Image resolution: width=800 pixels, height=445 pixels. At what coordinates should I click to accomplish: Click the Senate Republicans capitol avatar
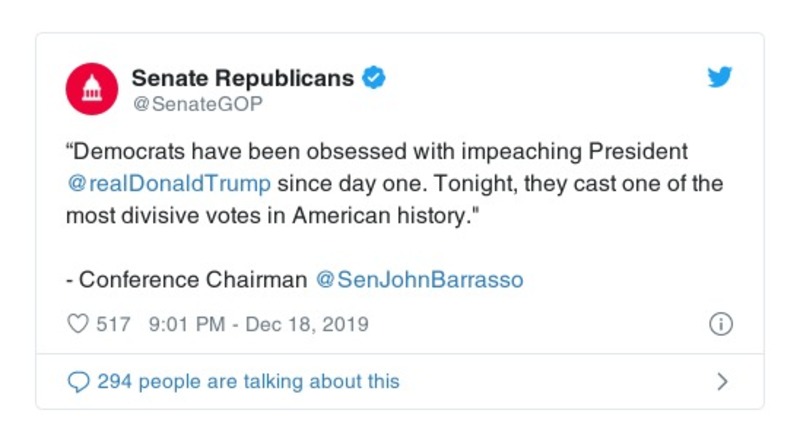[92, 88]
